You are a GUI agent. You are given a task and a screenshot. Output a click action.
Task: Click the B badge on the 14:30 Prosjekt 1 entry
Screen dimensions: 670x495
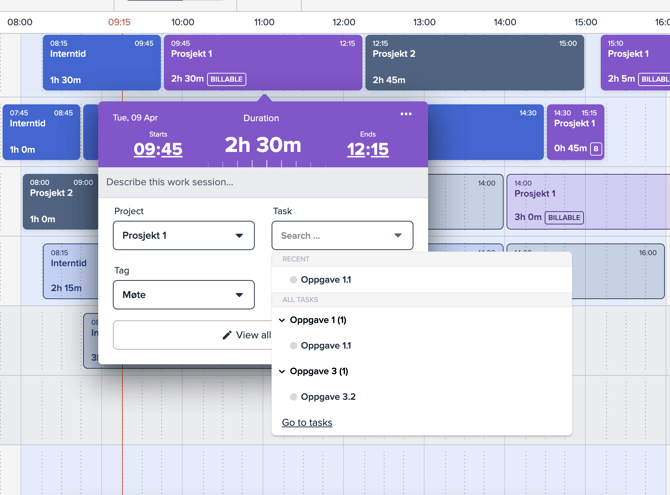click(595, 149)
